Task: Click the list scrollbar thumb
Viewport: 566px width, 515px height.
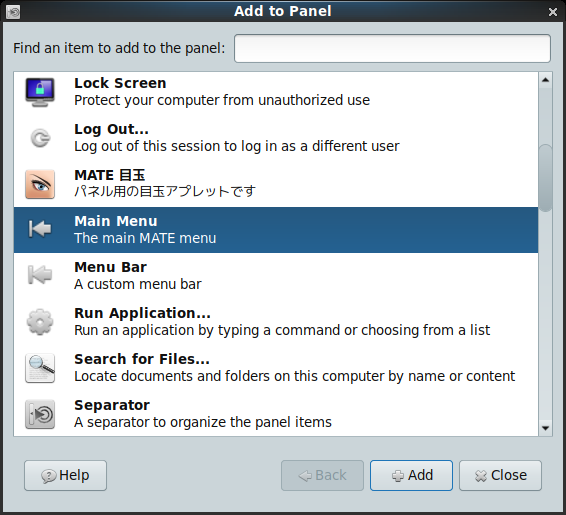Action: 545,178
